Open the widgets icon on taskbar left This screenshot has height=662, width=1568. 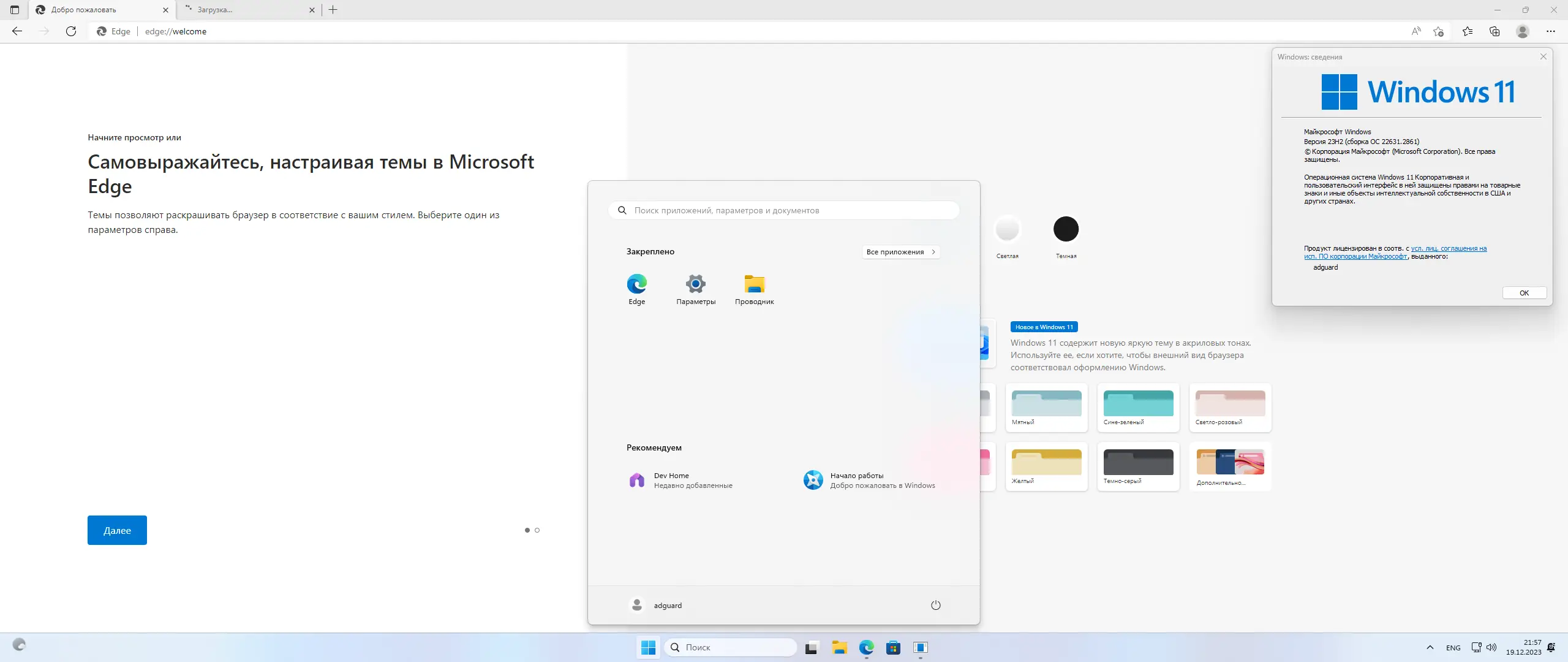coord(19,645)
